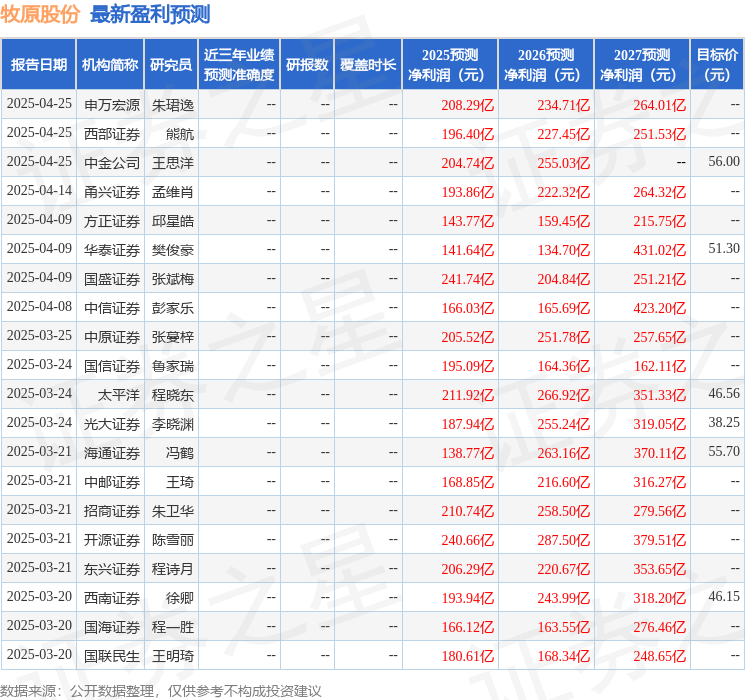
Task: Click target price 46.56
Action: 724,393
